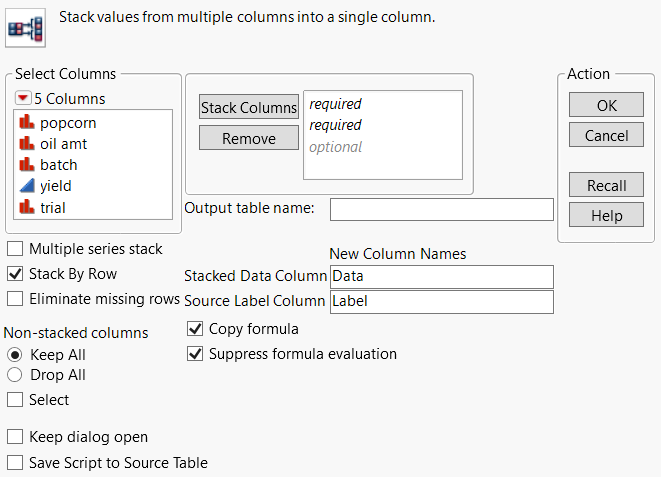
Task: Click the Recall button
Action: click(606, 185)
